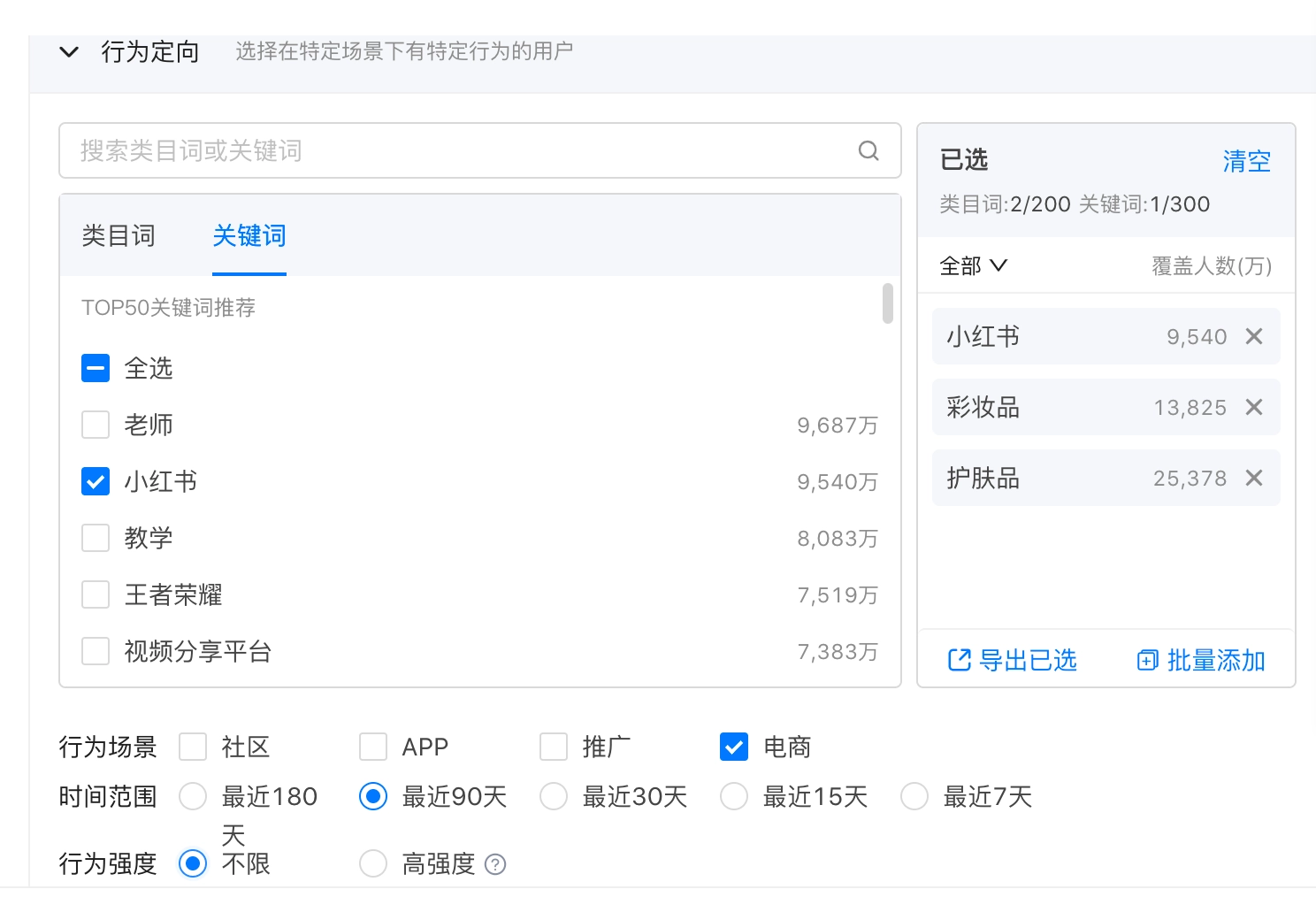Open the help icon next to 高强度
The height and width of the screenshot is (897, 1316).
coord(496,864)
